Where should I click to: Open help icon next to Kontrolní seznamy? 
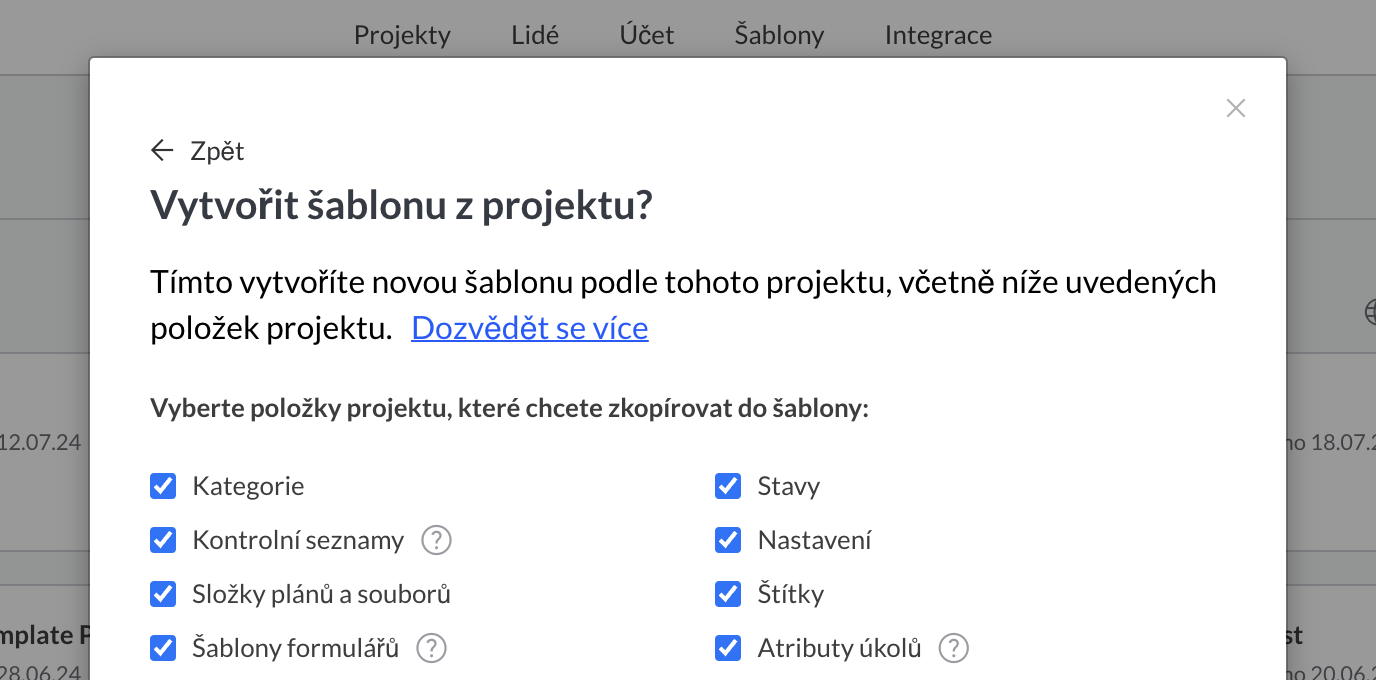point(436,541)
